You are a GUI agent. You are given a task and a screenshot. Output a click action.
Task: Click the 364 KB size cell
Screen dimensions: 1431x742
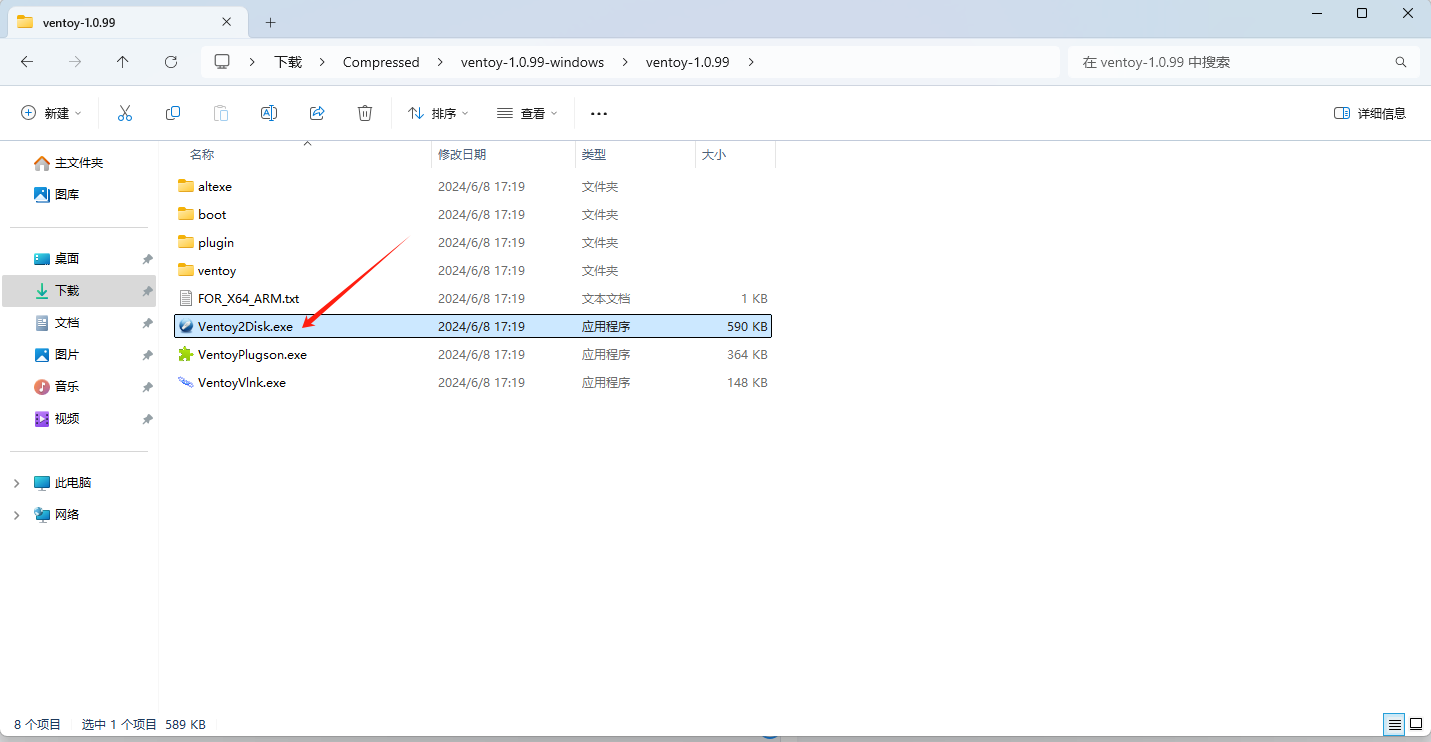(x=747, y=355)
